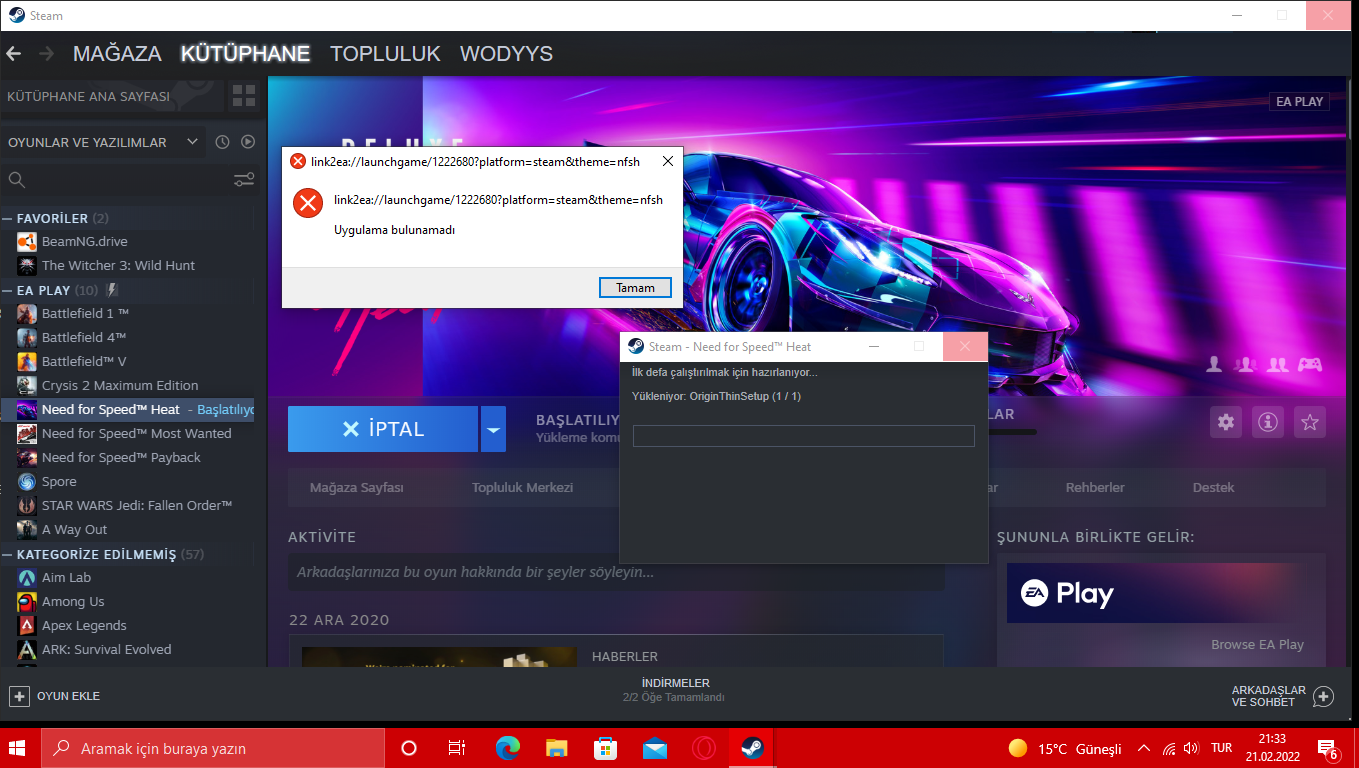Sort the game list by recent activity
This screenshot has width=1359, height=768.
(222, 142)
